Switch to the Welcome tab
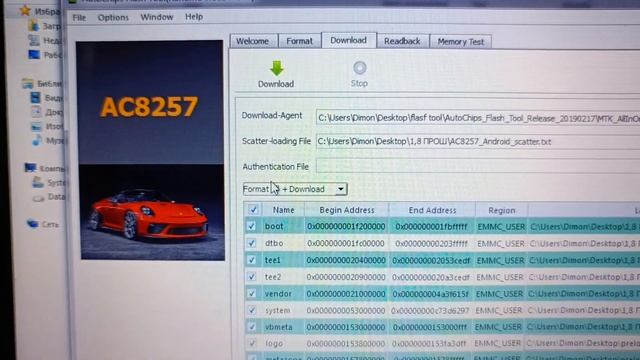The width and height of the screenshot is (640, 360). (x=253, y=41)
